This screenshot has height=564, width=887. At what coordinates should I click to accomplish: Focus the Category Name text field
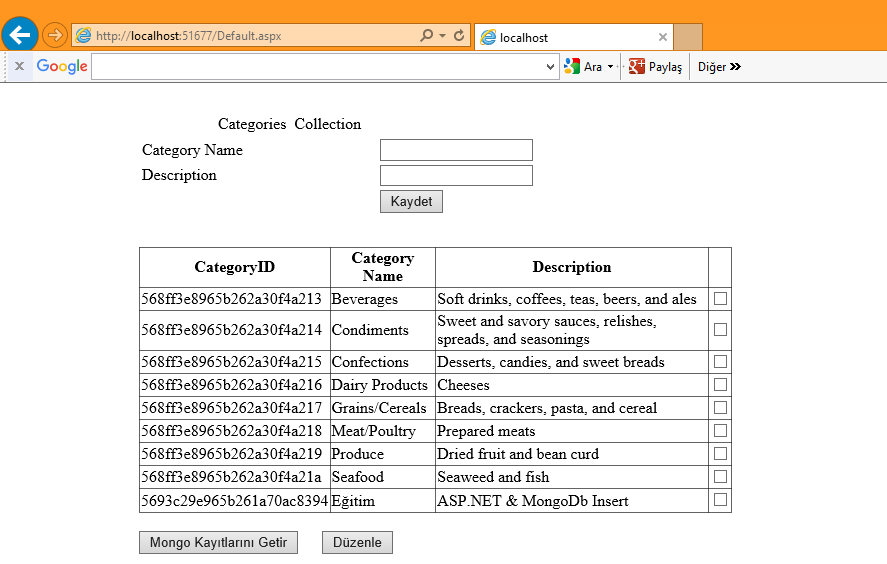456,150
